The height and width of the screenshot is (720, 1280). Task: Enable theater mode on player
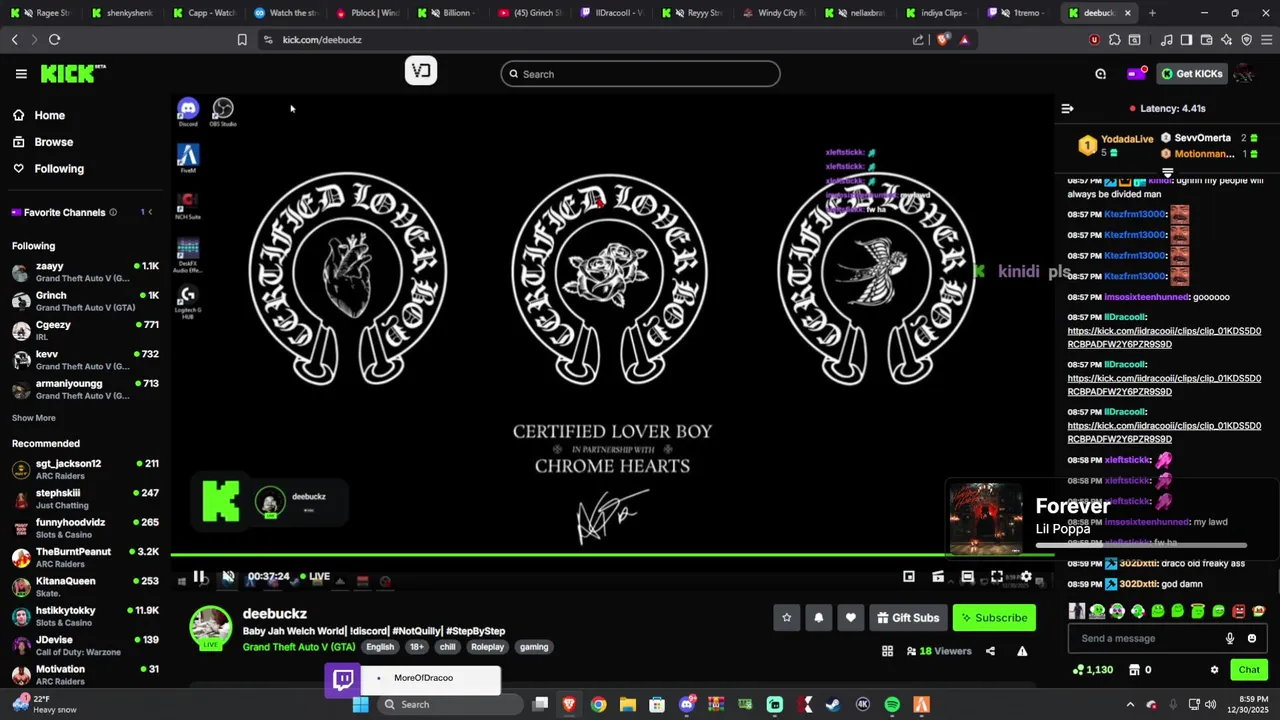tap(967, 577)
